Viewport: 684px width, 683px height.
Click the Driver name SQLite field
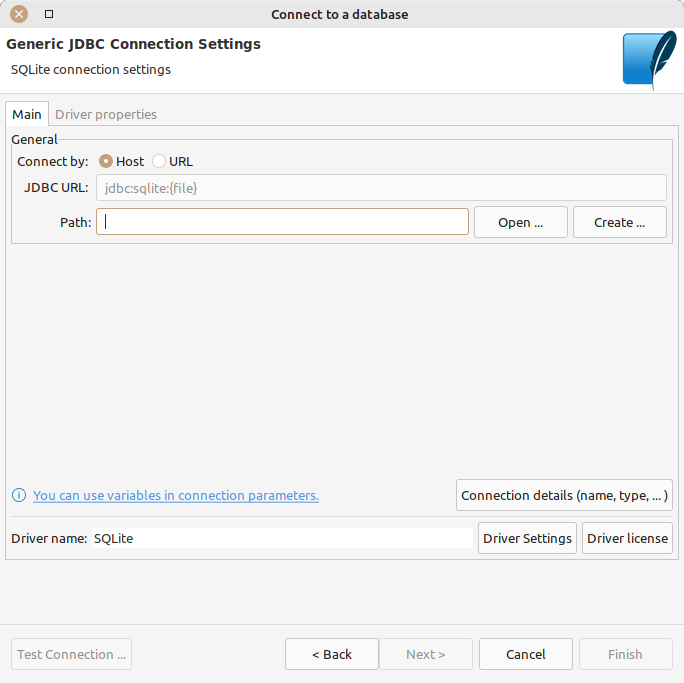pyautogui.click(x=282, y=538)
